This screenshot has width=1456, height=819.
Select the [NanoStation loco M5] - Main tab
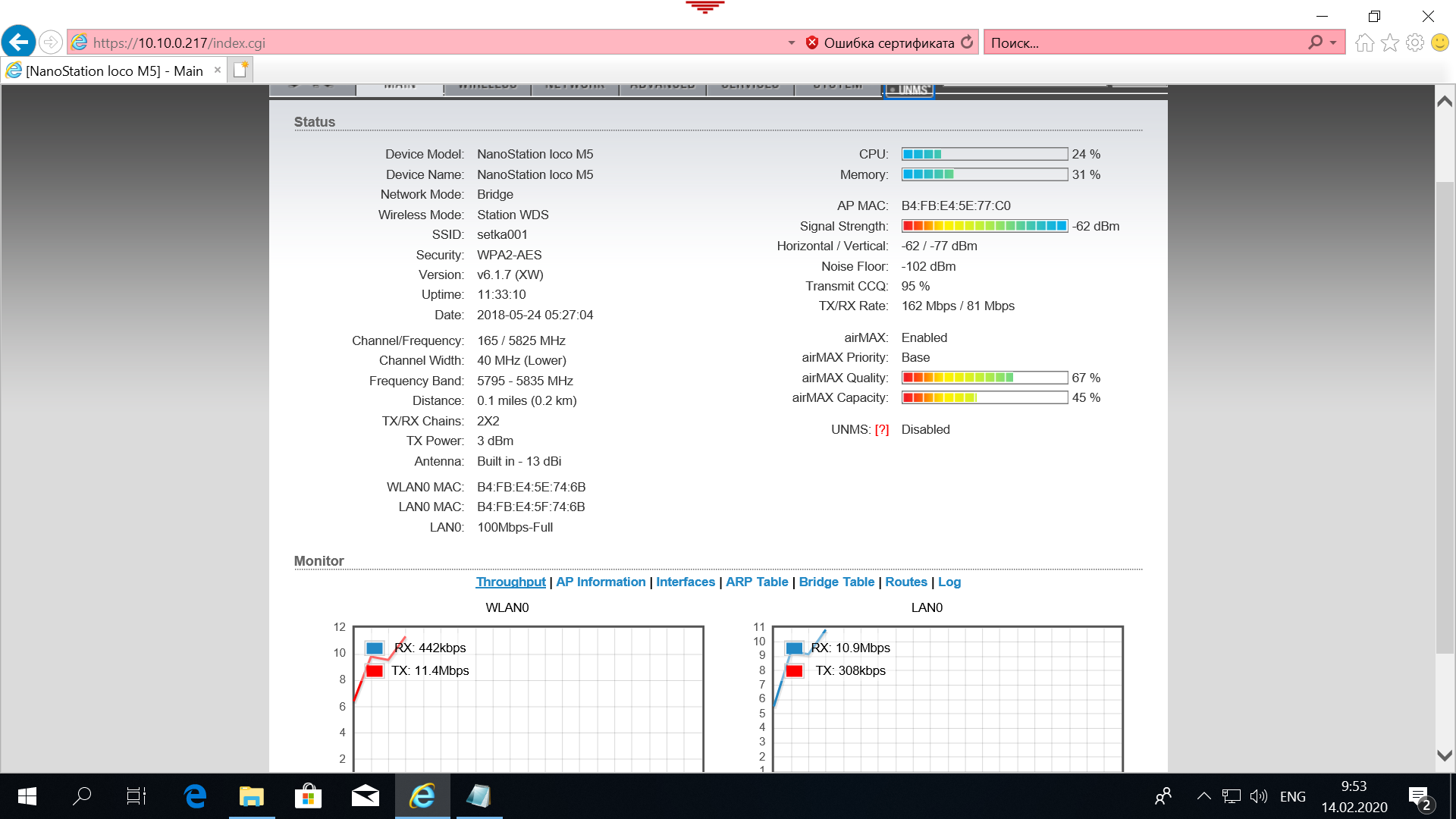114,71
